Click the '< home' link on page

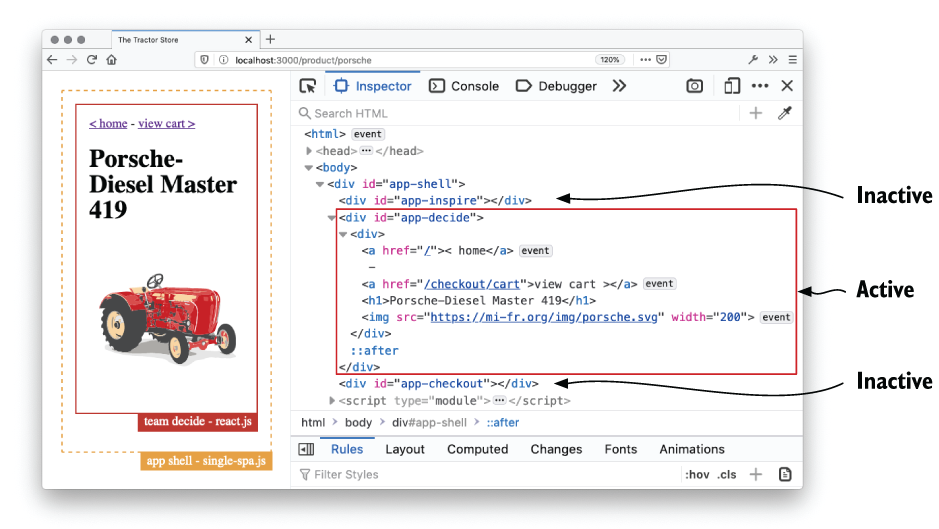pyautogui.click(x=108, y=123)
